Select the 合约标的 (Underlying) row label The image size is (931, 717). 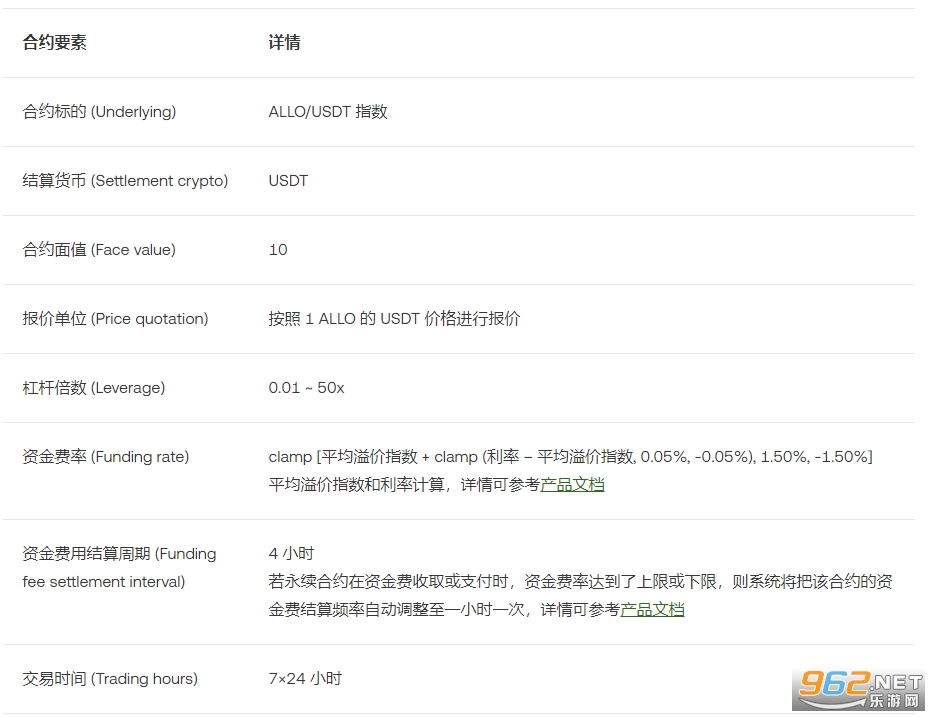pos(99,112)
